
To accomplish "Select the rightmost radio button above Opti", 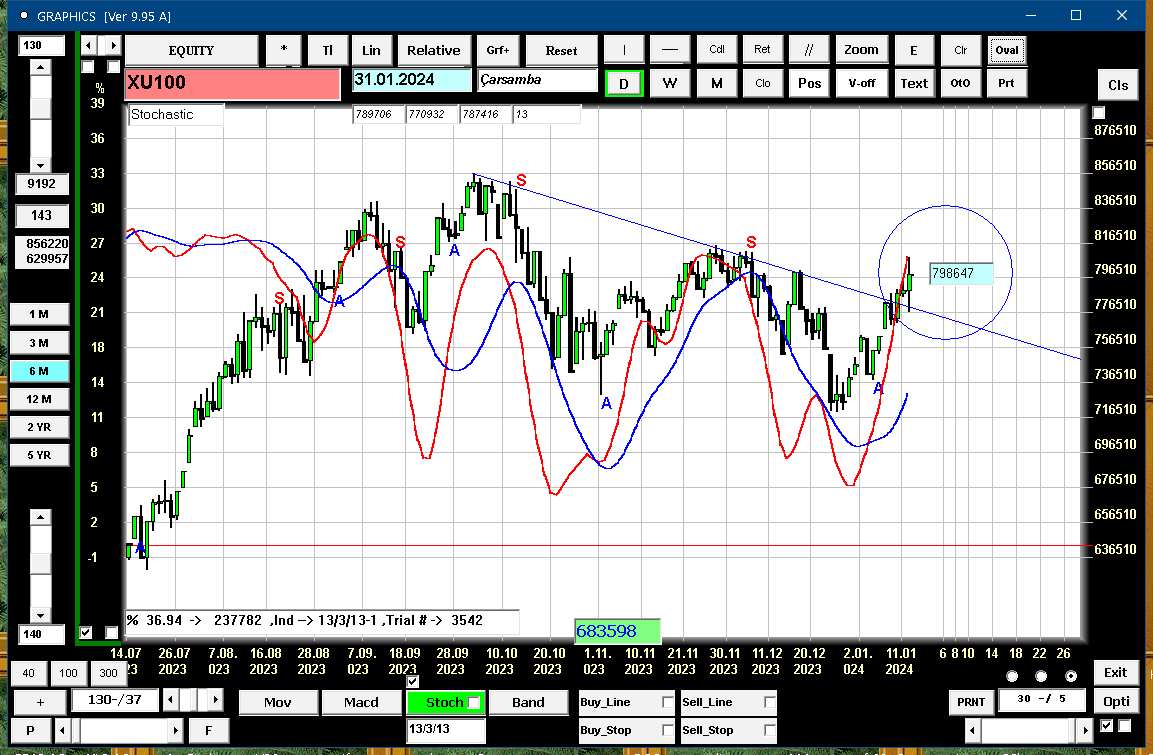I will coord(1071,676).
